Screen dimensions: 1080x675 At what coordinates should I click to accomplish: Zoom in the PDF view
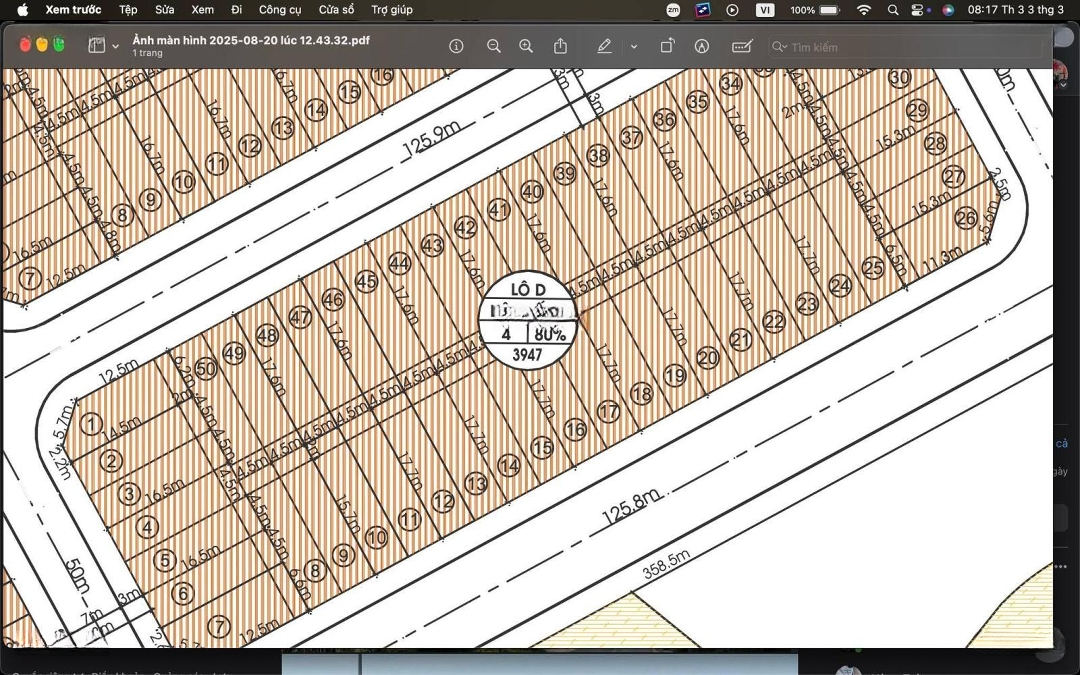pos(526,46)
